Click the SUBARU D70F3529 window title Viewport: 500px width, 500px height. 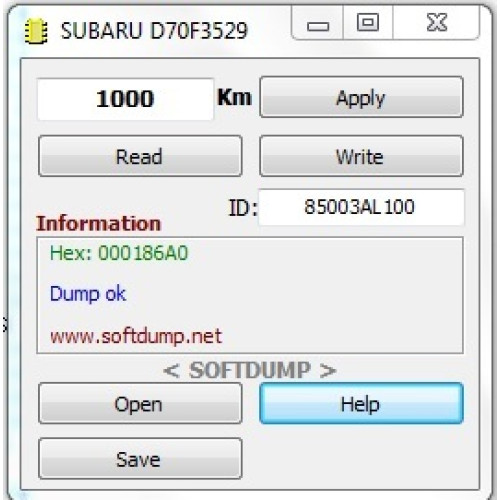click(154, 31)
